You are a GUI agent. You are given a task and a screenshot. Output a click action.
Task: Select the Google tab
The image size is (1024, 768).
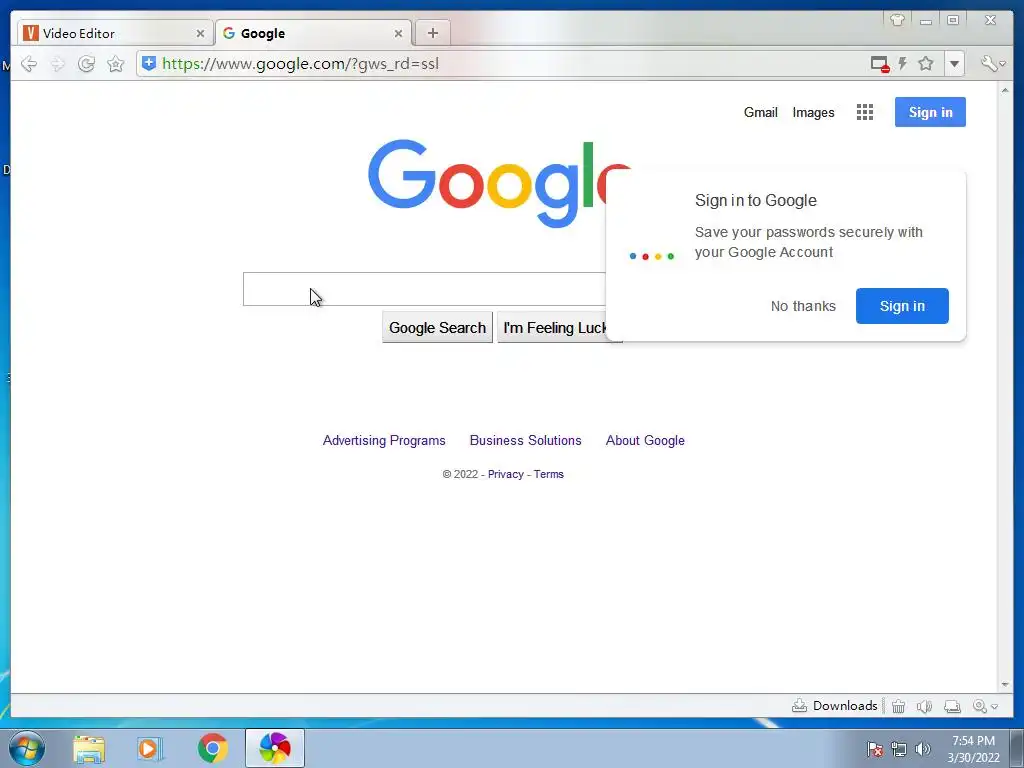[313, 33]
